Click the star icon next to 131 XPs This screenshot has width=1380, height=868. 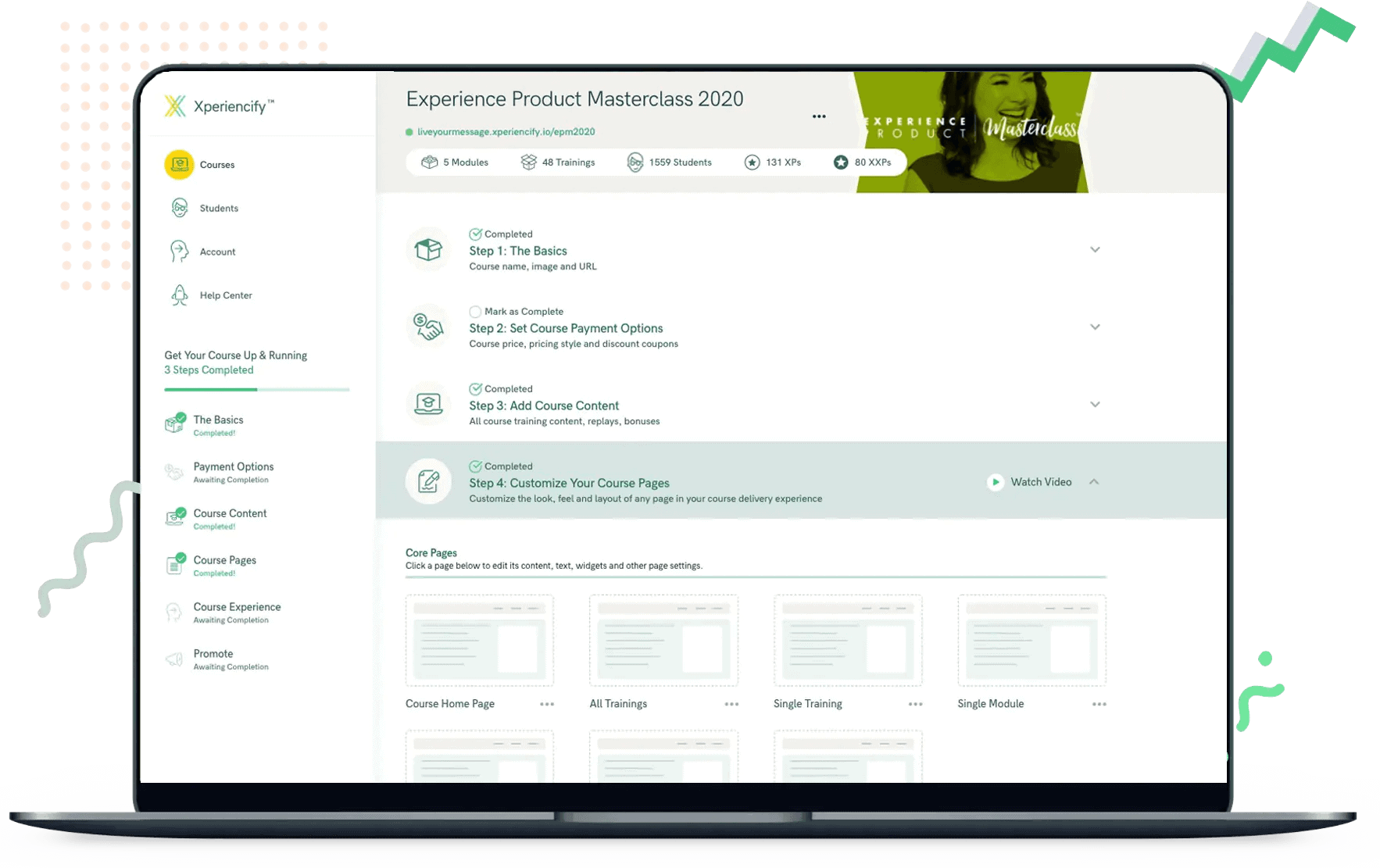click(752, 163)
